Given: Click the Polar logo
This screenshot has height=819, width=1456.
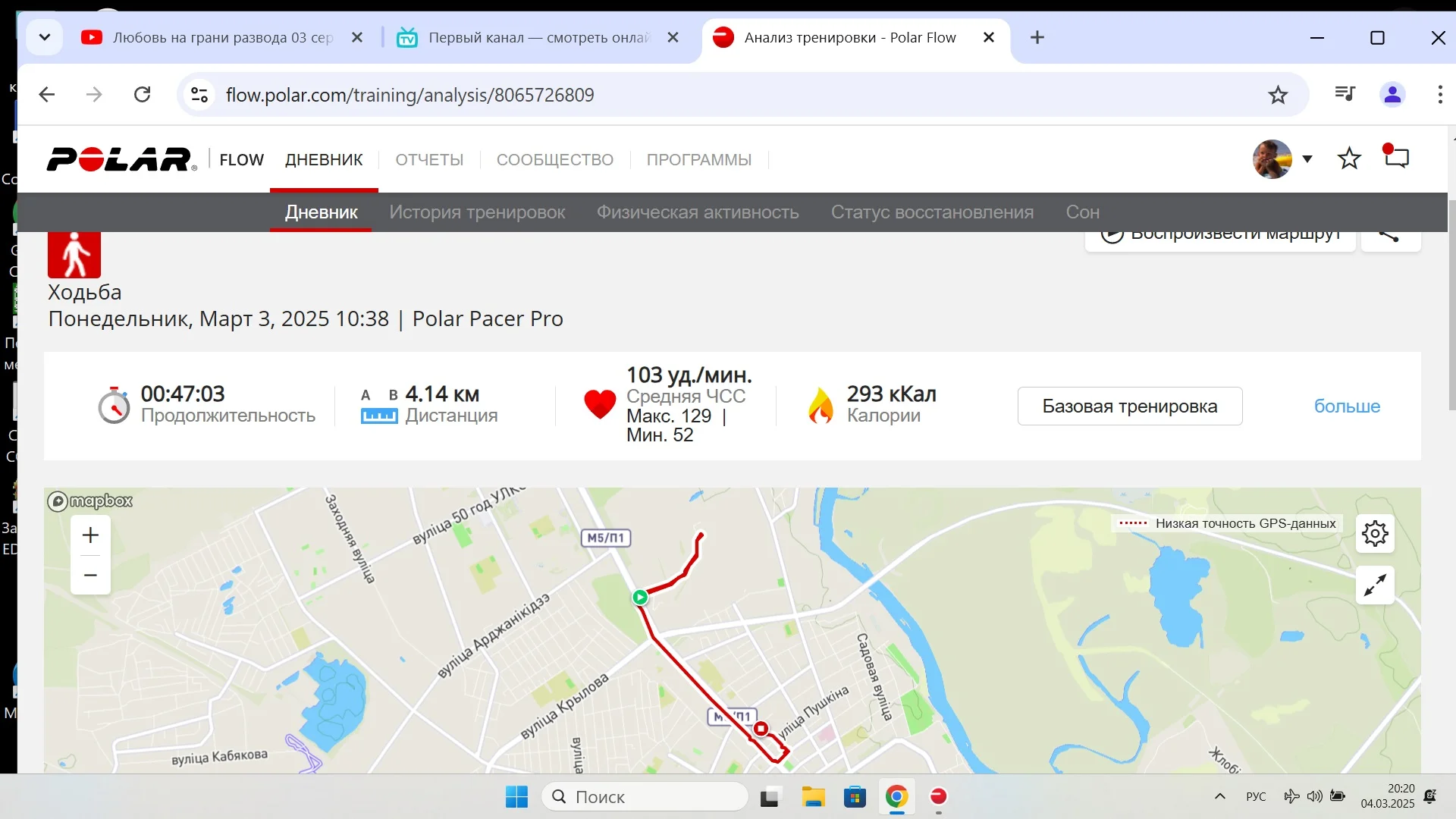Looking at the screenshot, I should (x=121, y=159).
